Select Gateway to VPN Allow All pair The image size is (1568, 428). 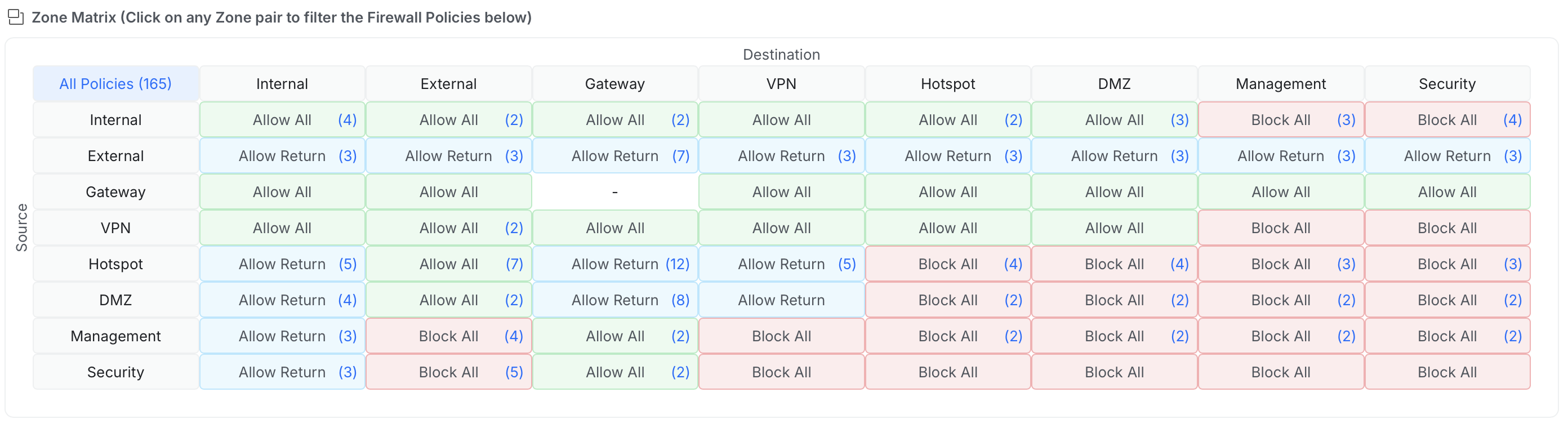coord(782,191)
